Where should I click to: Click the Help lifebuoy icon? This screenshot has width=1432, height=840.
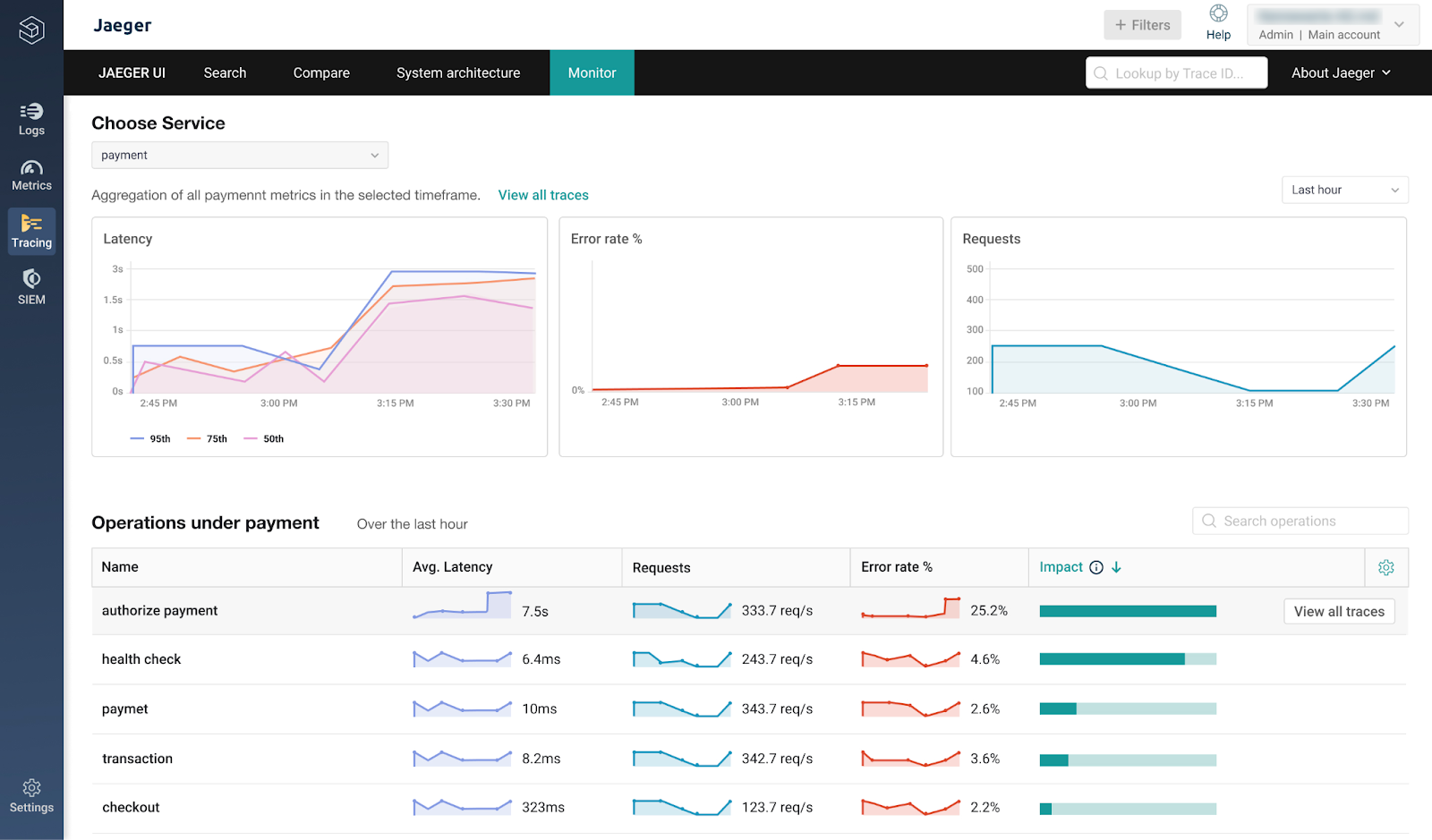click(1218, 13)
